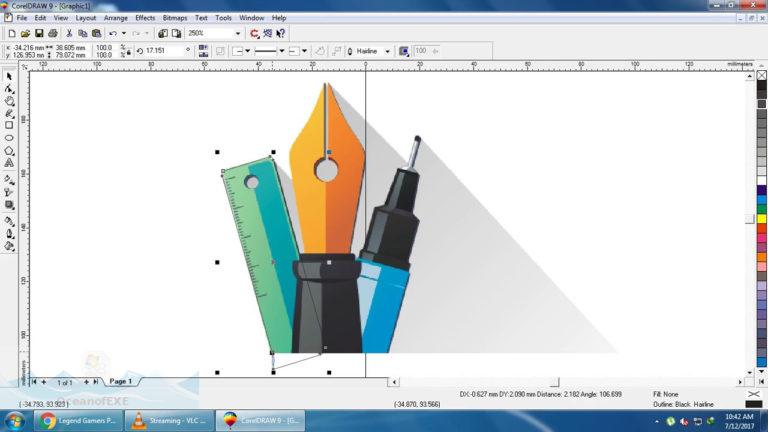Select the Ellipse tool

9,138
